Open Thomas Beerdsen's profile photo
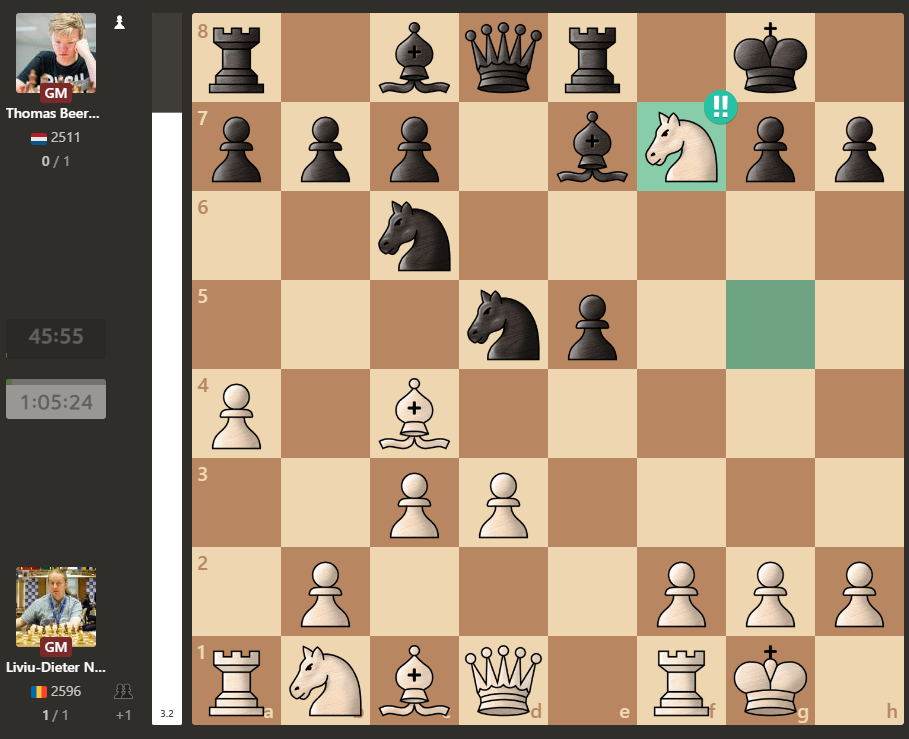The height and width of the screenshot is (739, 909). coord(56,52)
